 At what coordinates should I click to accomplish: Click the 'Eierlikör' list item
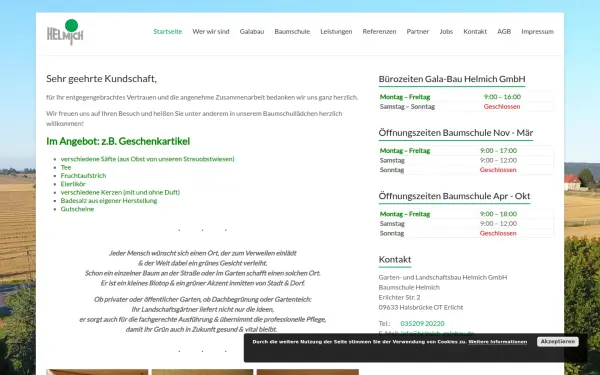point(73,184)
